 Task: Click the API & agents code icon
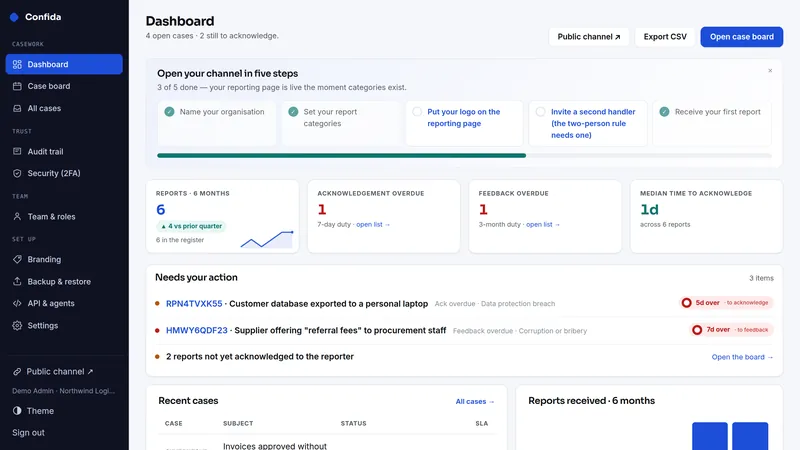point(17,303)
